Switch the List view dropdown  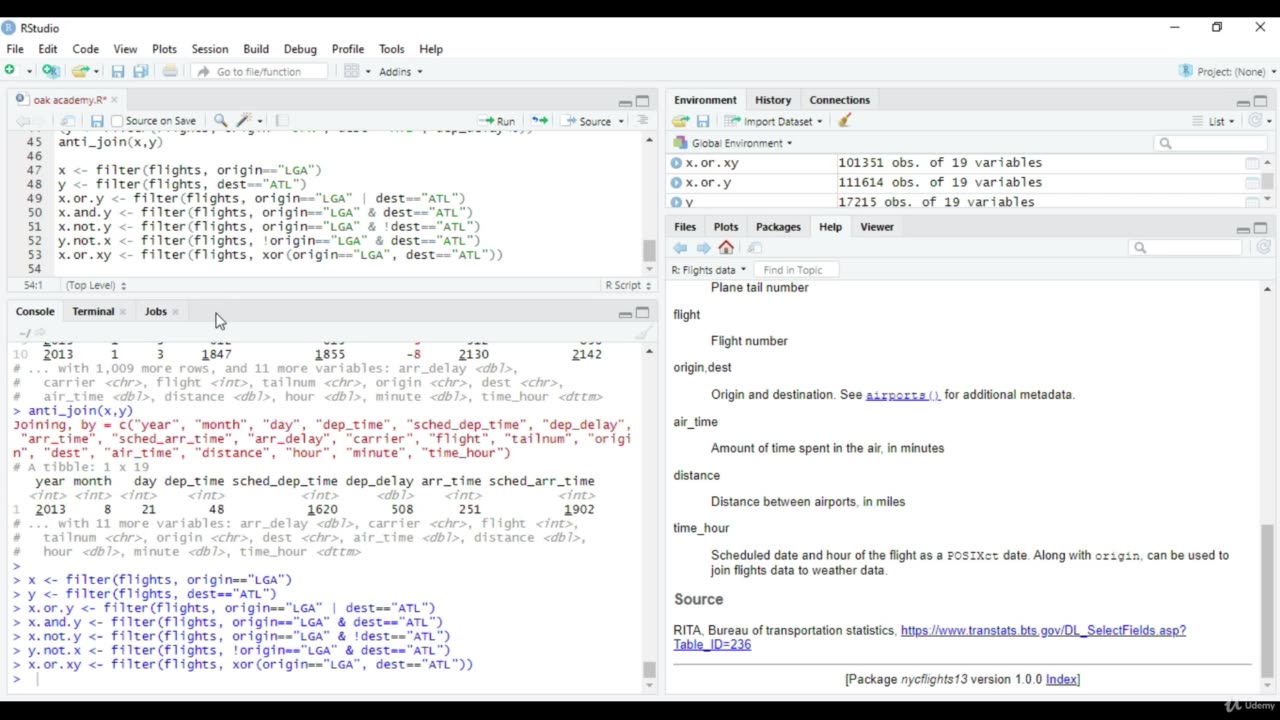pos(1214,121)
